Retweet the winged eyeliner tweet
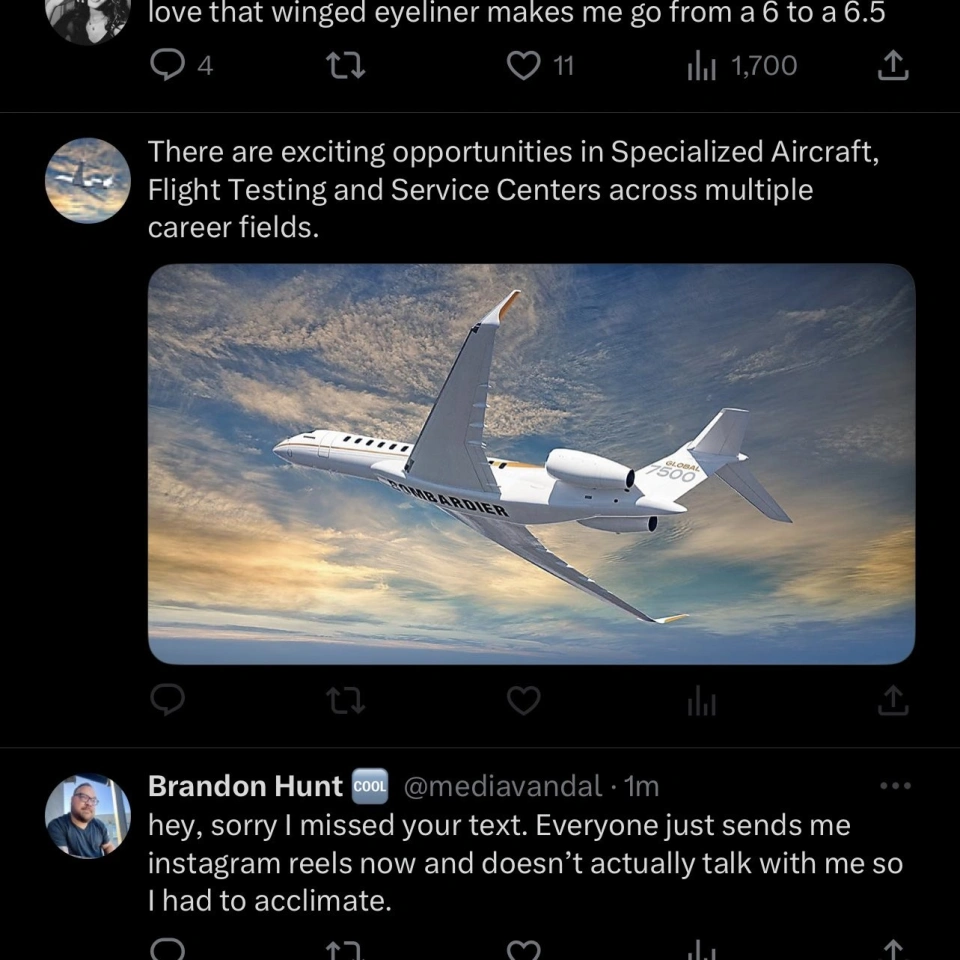 [x=346, y=66]
